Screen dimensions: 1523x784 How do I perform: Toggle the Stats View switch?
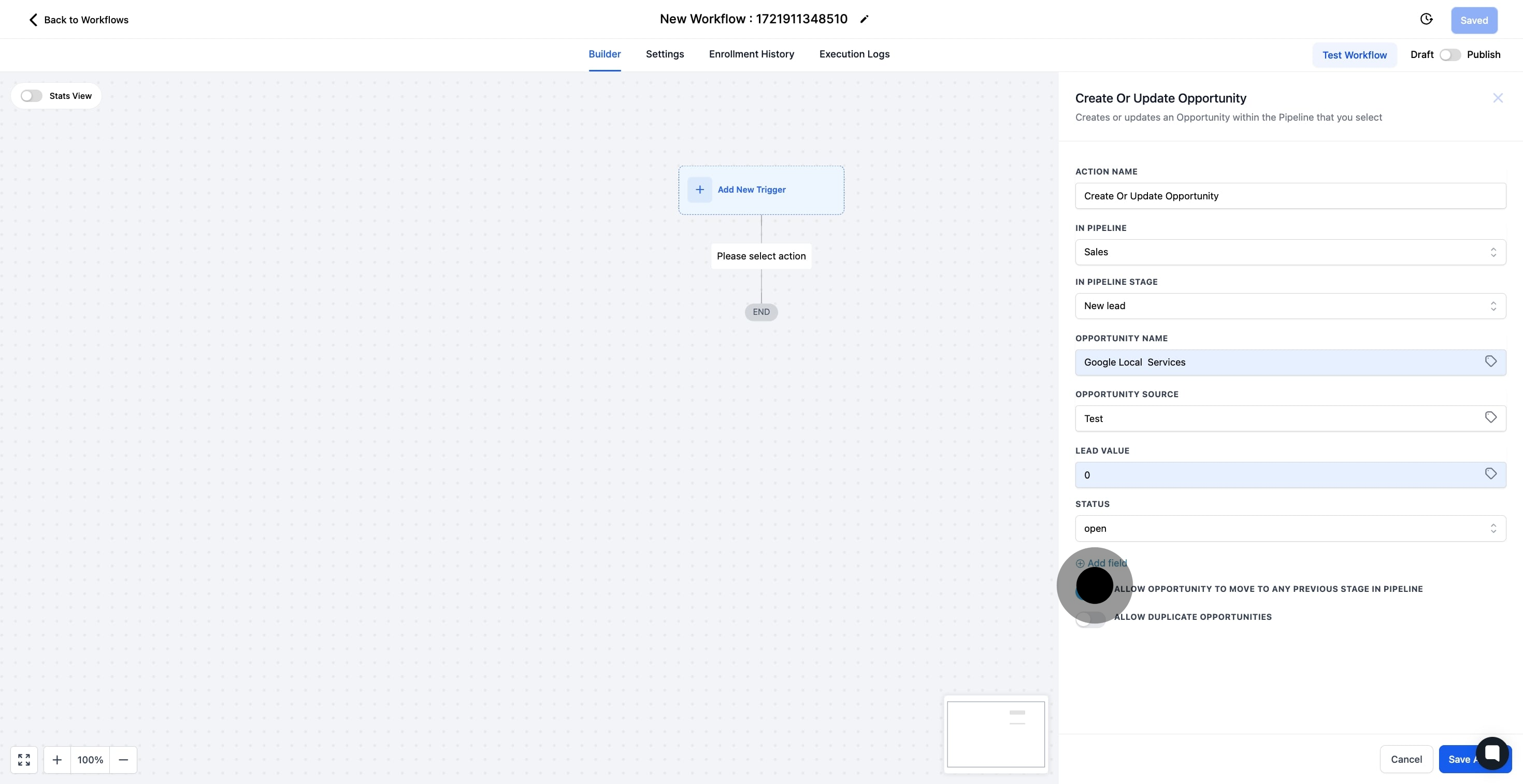[x=31, y=96]
